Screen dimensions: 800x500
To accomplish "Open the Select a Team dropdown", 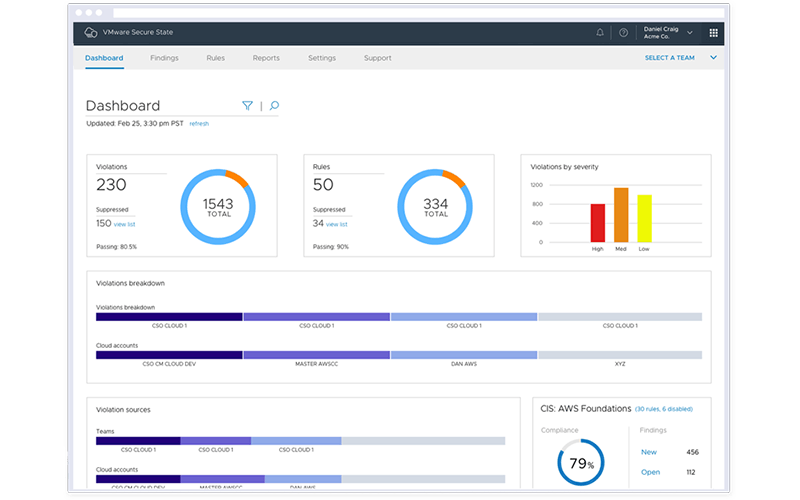I will coord(681,58).
